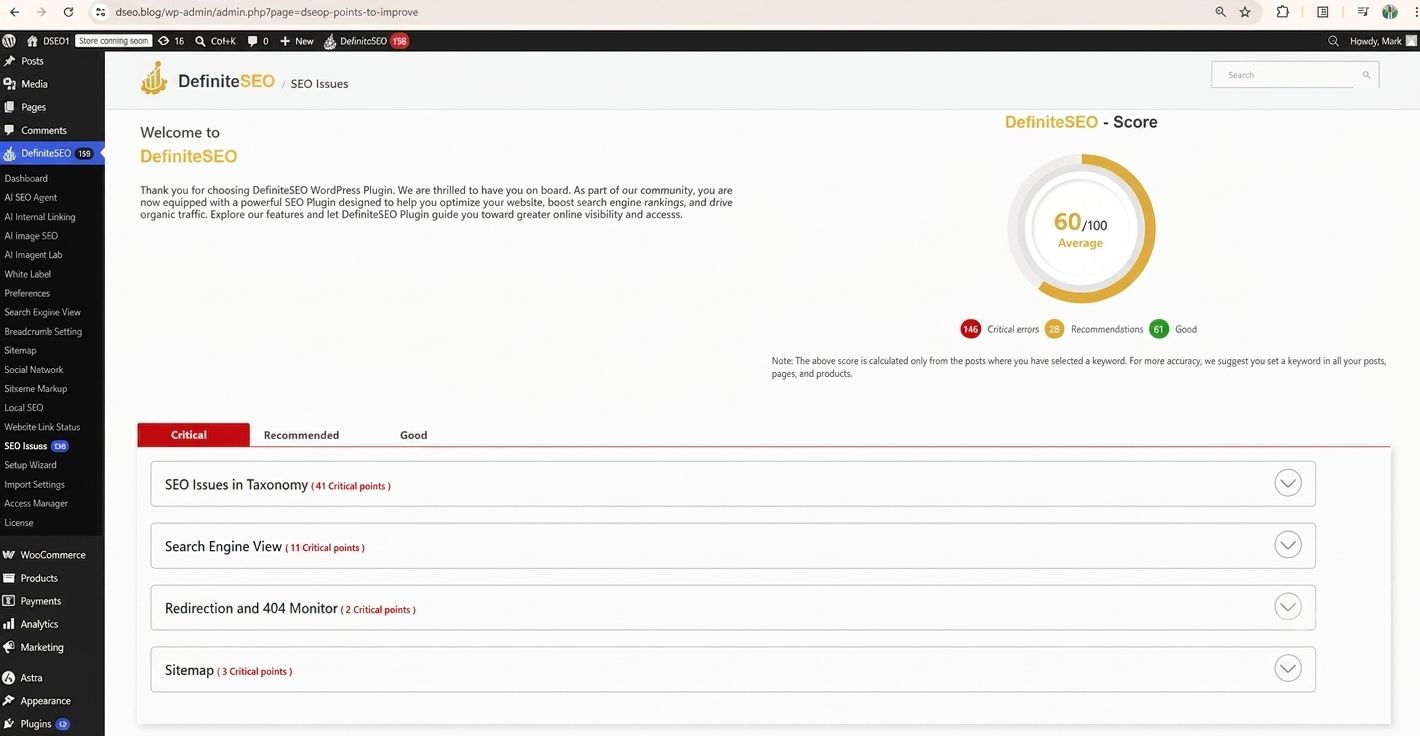Click the WordPress logo in admin bar

click(x=9, y=41)
